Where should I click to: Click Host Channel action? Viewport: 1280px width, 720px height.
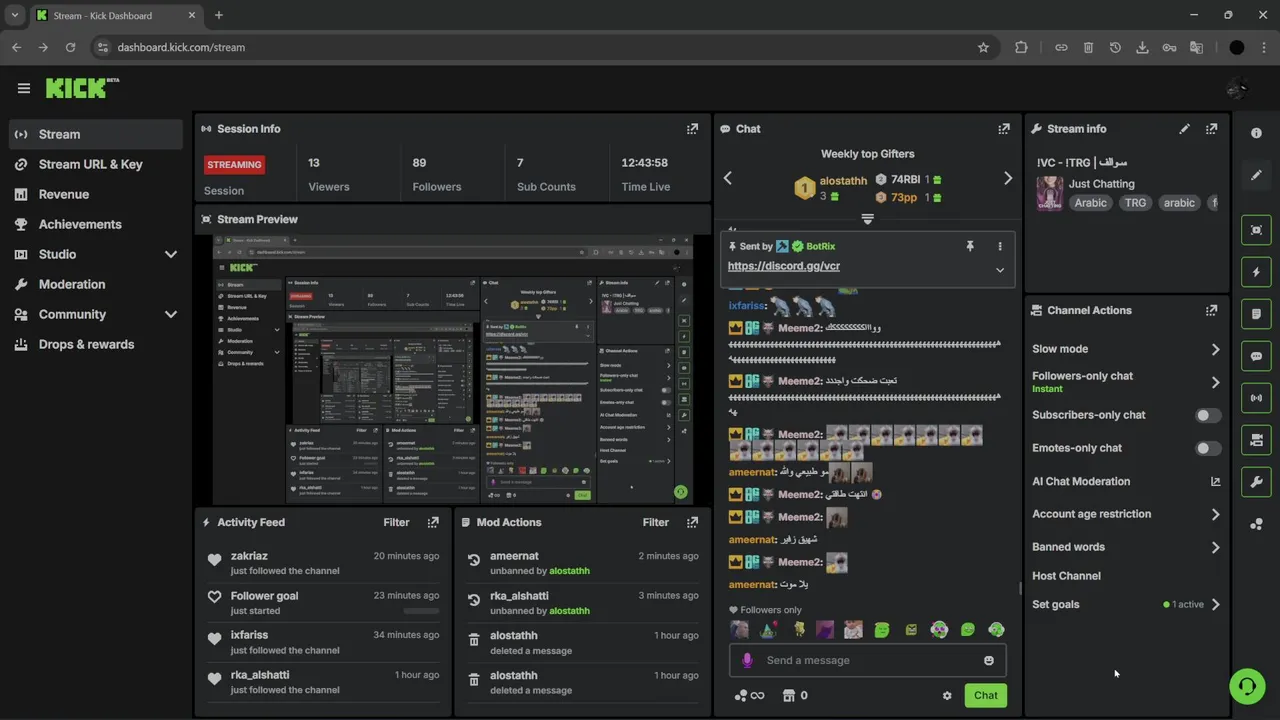click(1066, 576)
